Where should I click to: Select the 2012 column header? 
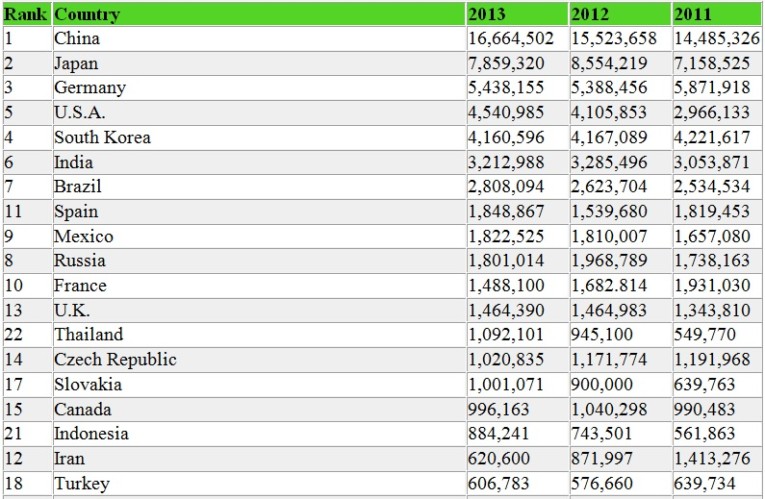[591, 14]
